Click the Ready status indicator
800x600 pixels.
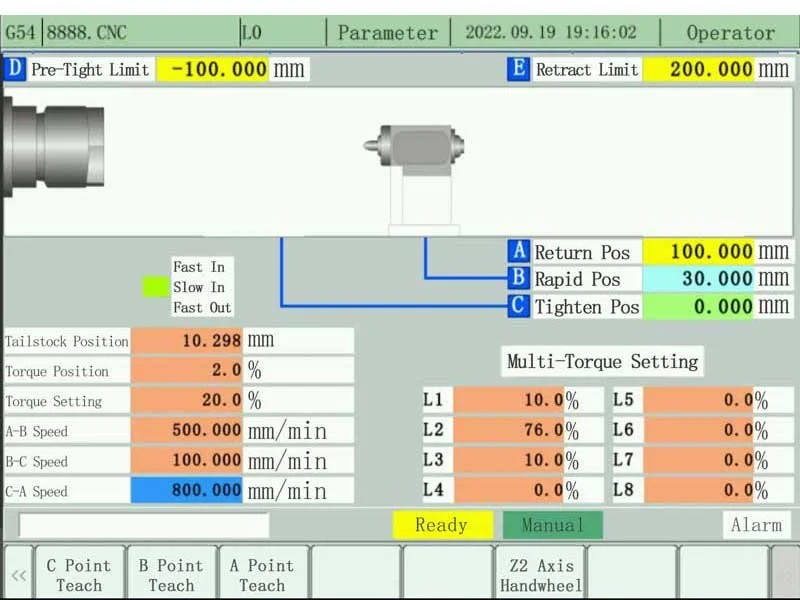click(442, 525)
